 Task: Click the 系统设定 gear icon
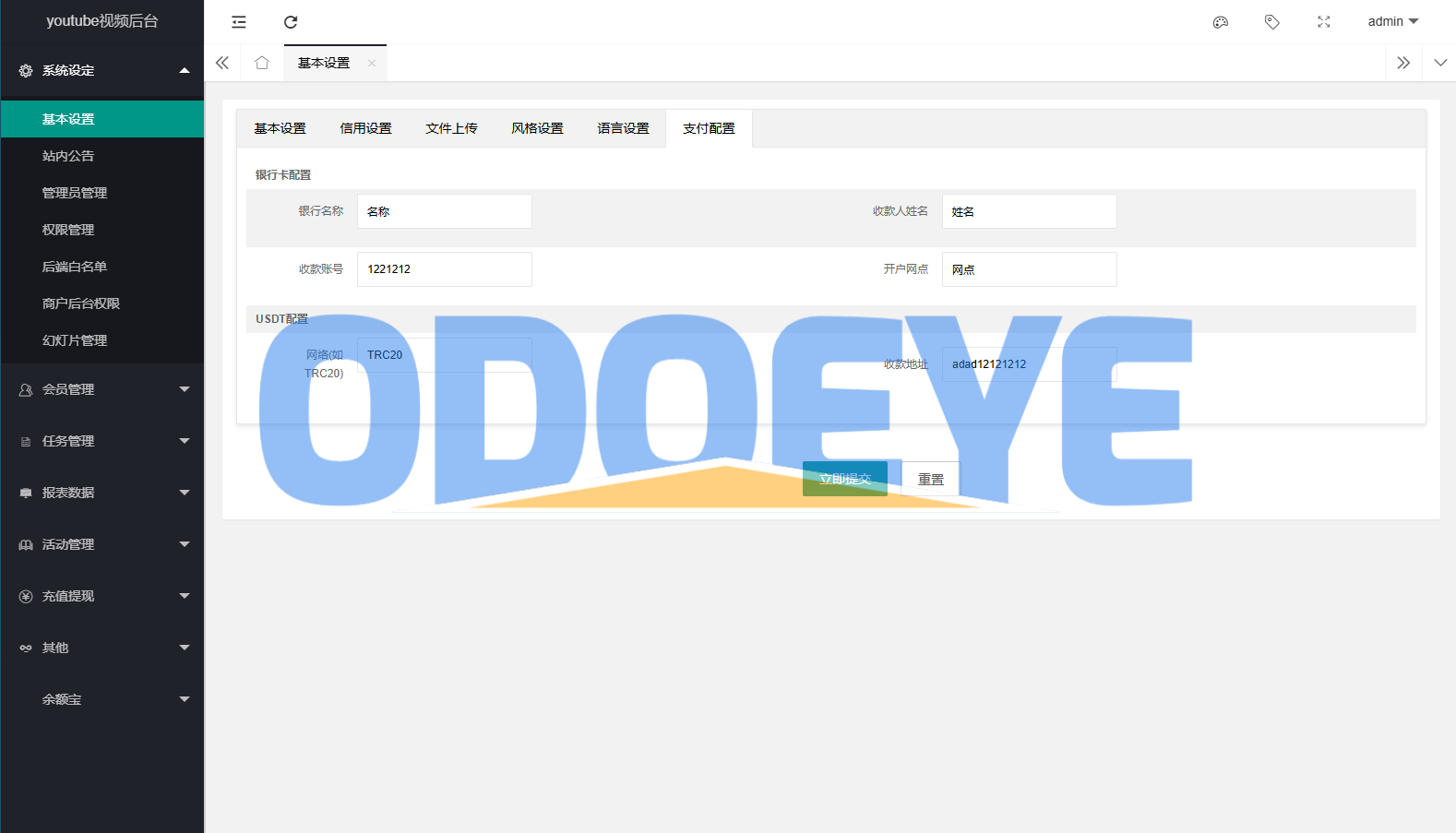26,70
